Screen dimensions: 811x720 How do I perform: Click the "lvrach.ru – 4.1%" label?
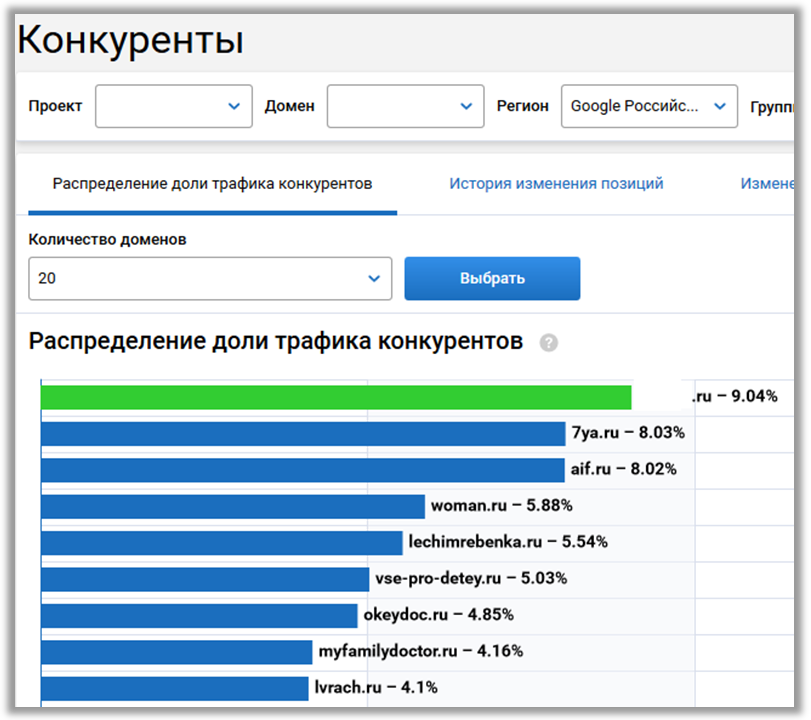point(376,687)
